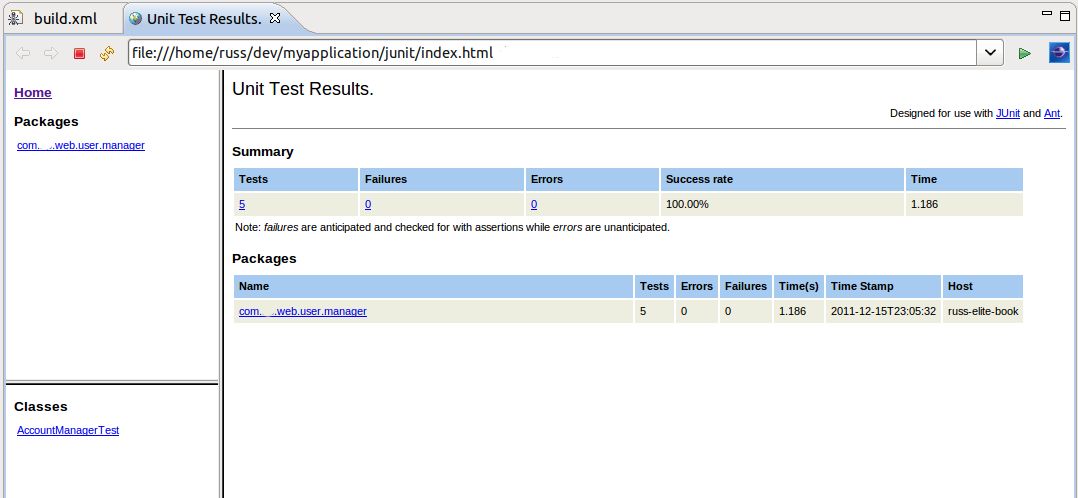
Task: Click the Failures count link in Summary
Action: [368, 204]
